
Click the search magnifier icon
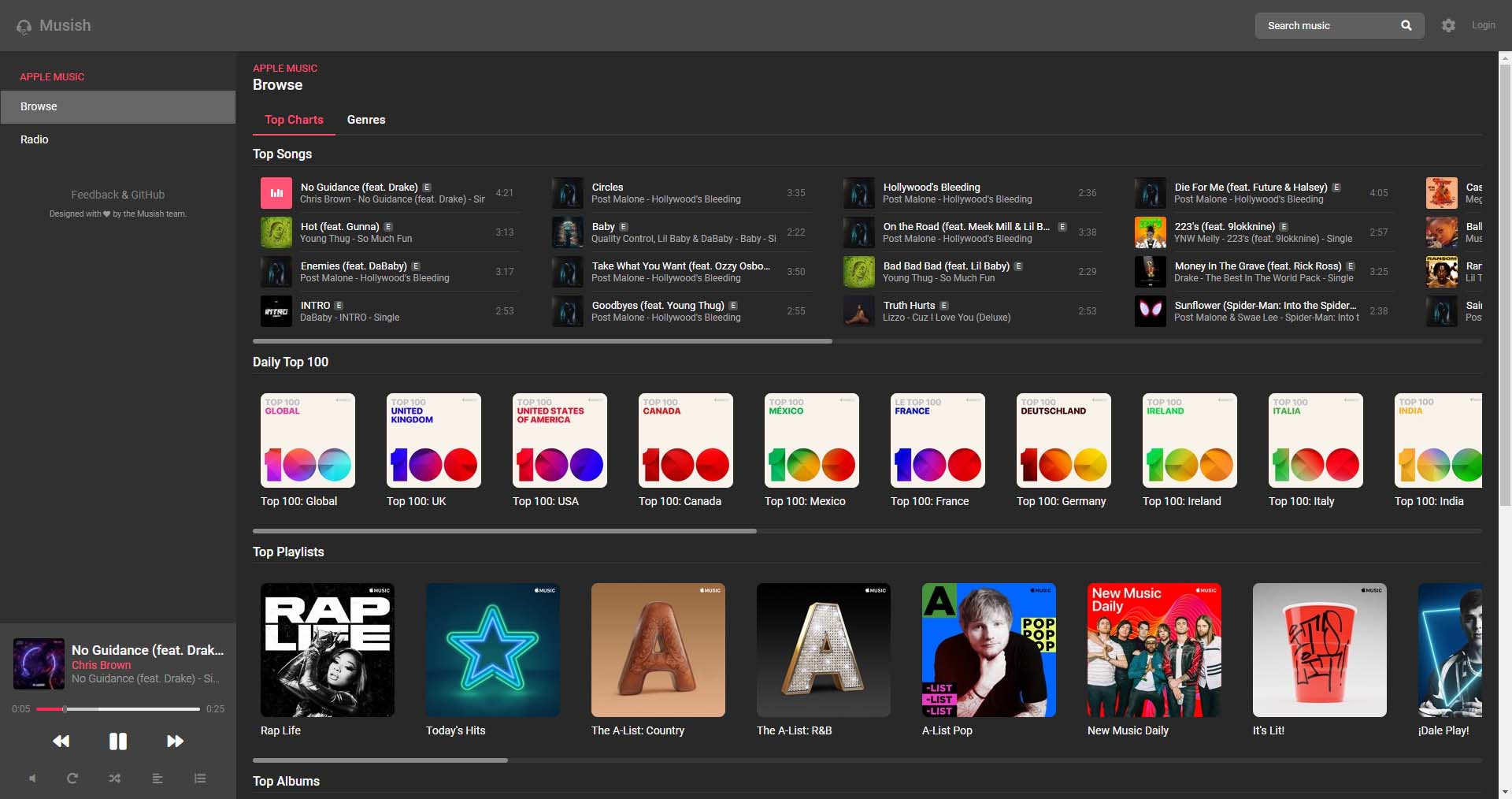[1406, 25]
